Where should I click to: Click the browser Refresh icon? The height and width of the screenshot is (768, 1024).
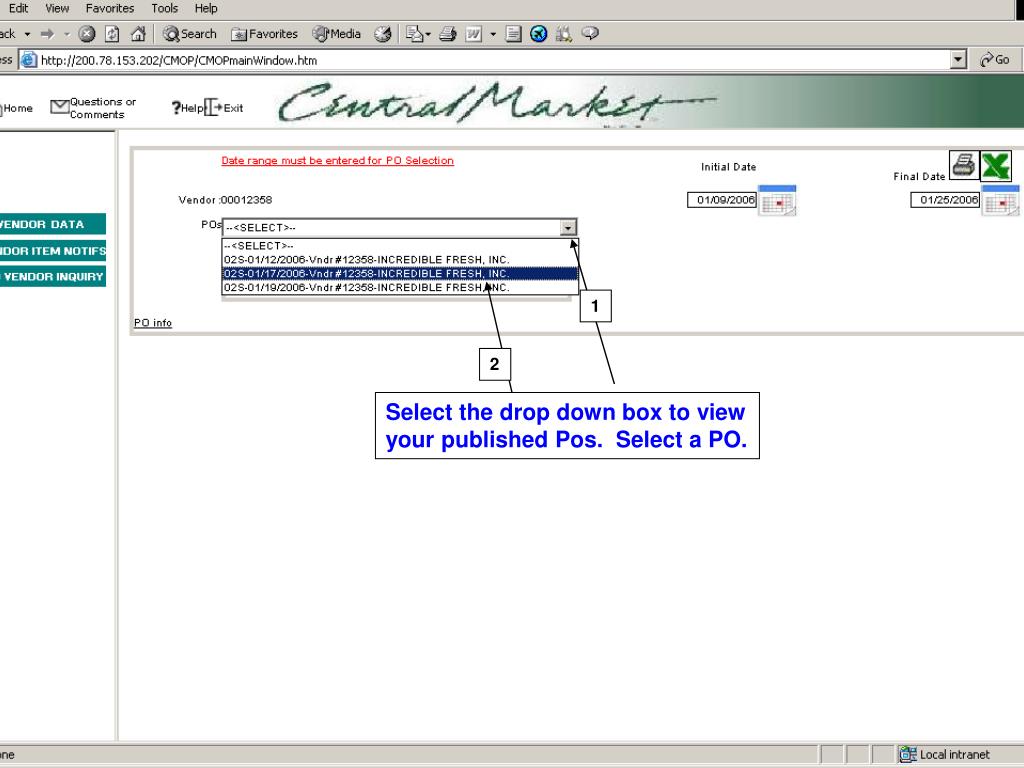point(112,34)
